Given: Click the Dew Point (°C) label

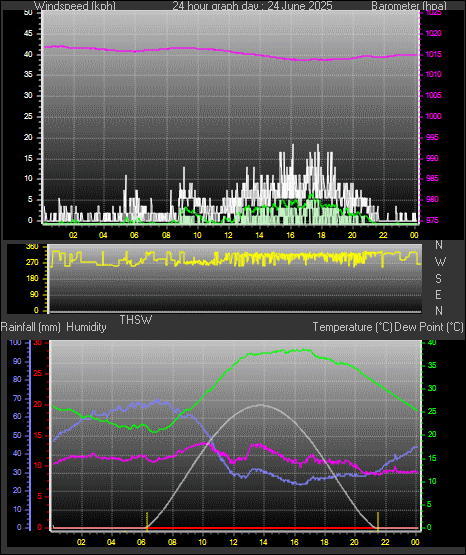Looking at the screenshot, I should click(428, 327).
